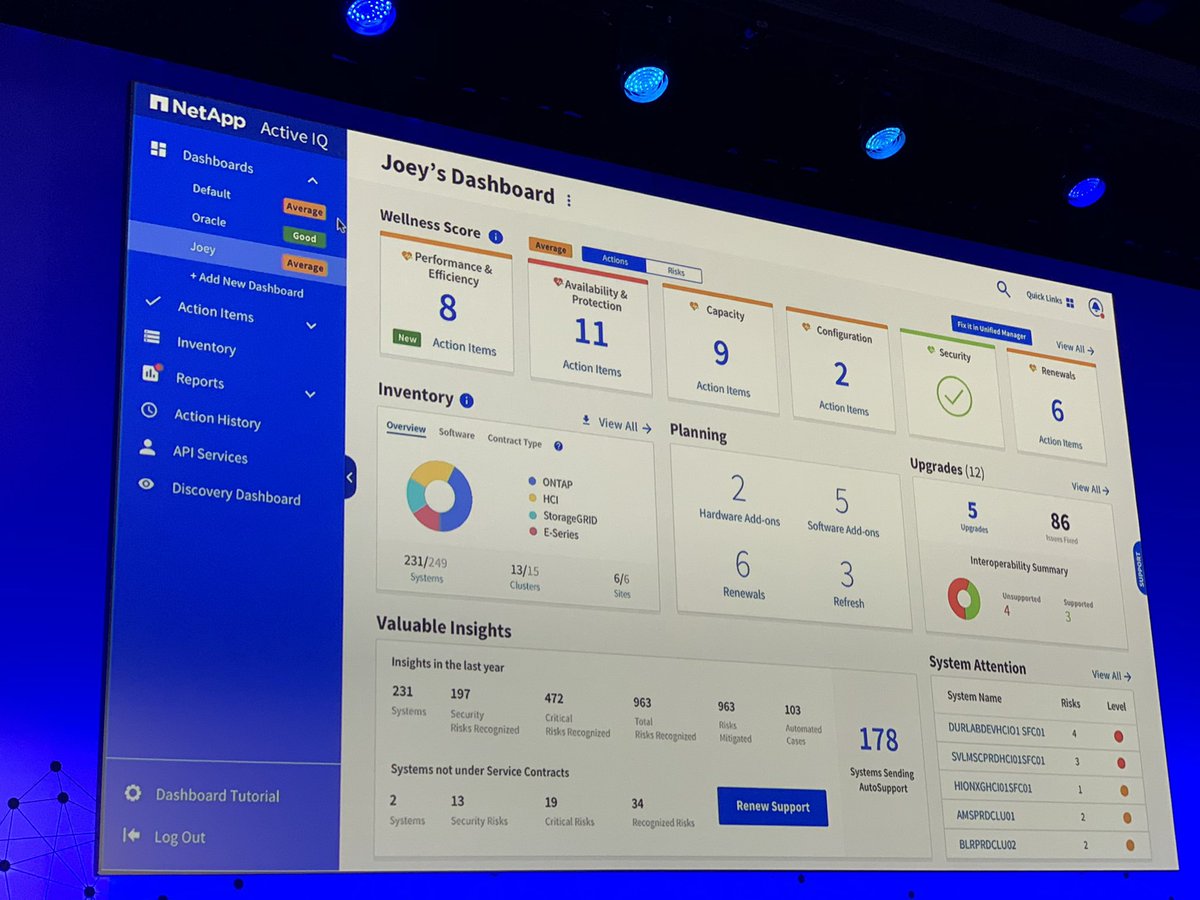The width and height of the screenshot is (1200, 900).
Task: Click the Reports chart icon
Action: tap(151, 373)
